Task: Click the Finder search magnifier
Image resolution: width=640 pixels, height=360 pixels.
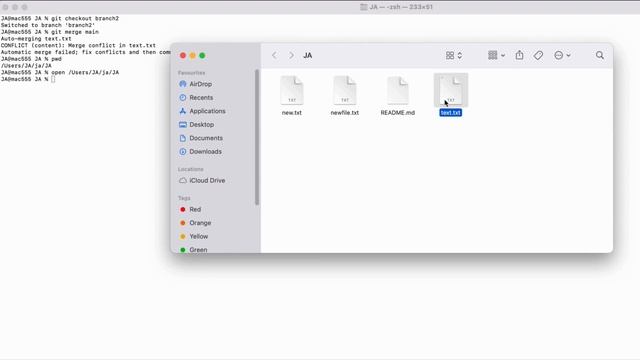Action: [600, 55]
